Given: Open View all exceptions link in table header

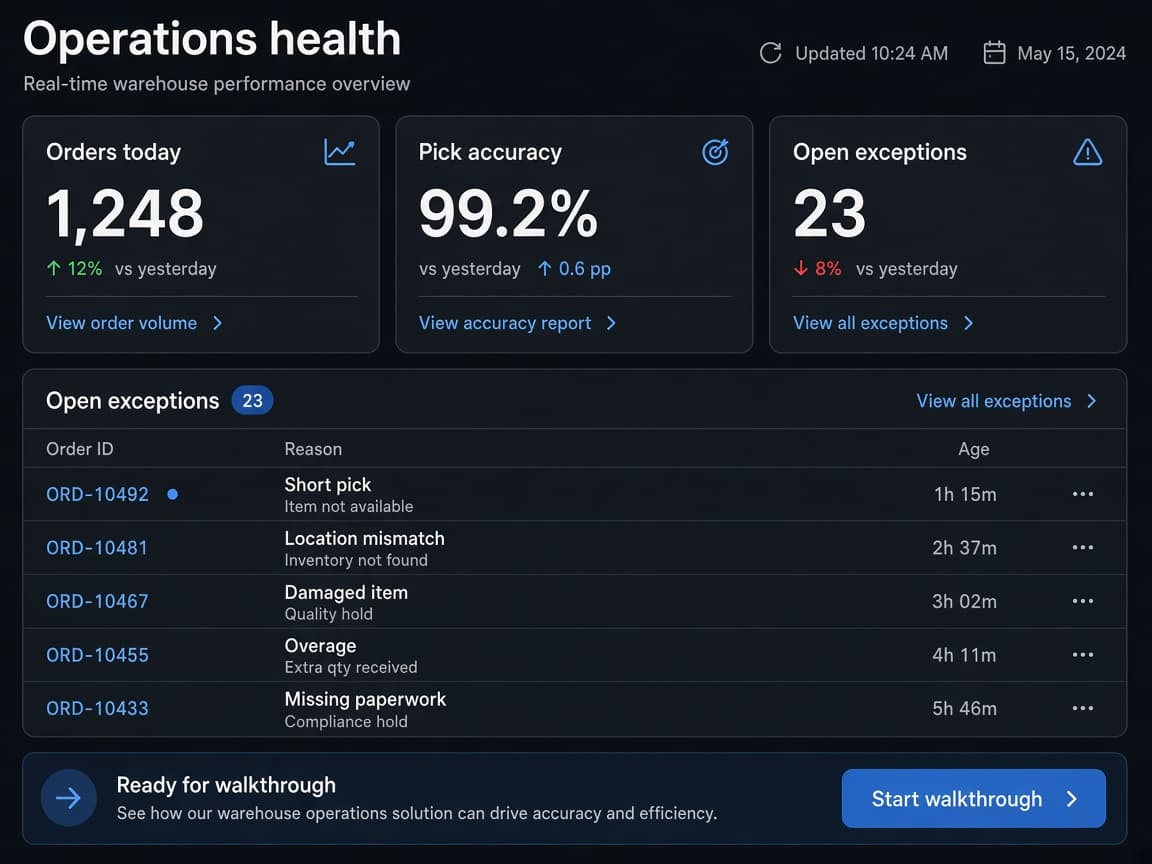Looking at the screenshot, I should [x=994, y=401].
